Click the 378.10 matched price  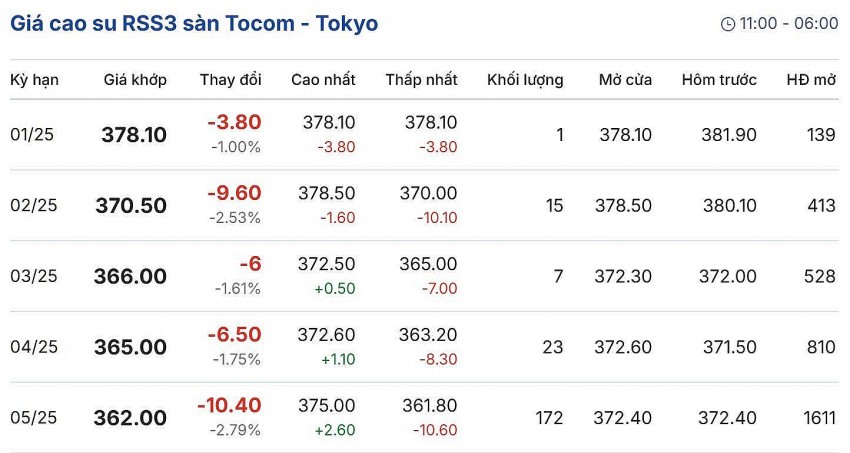pos(134,135)
